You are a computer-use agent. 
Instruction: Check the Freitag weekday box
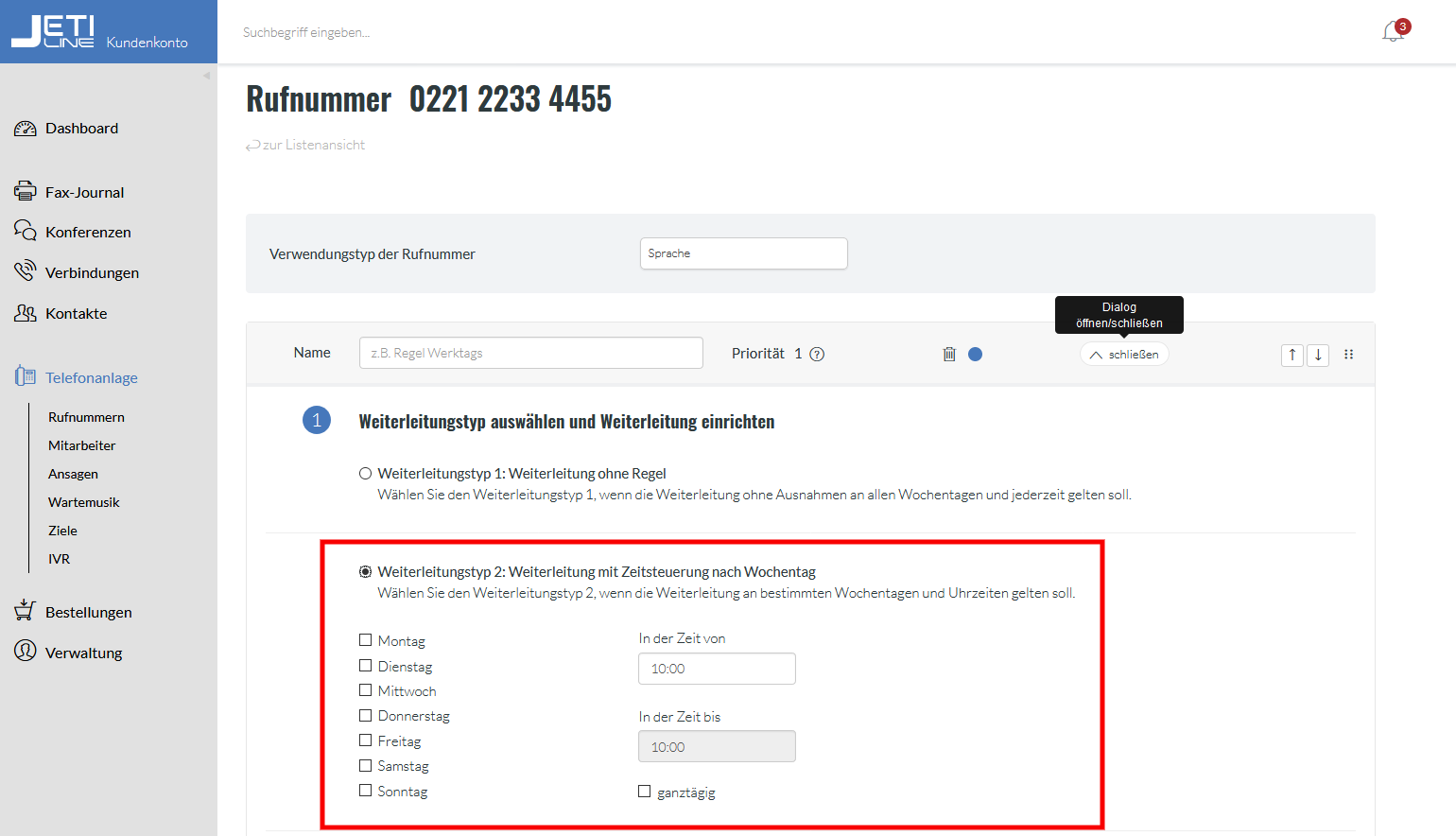(x=366, y=740)
